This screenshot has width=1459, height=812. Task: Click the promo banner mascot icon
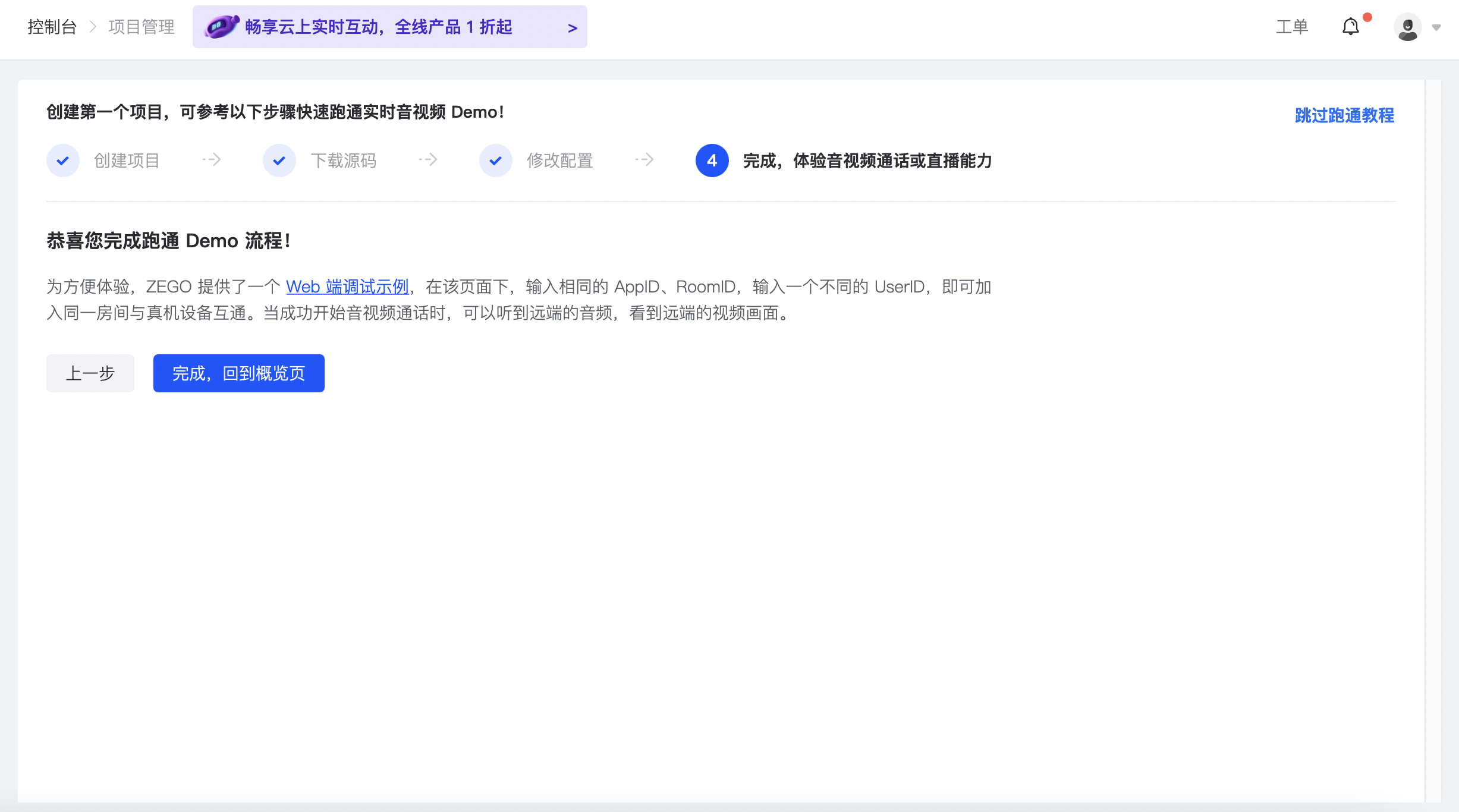pyautogui.click(x=221, y=27)
